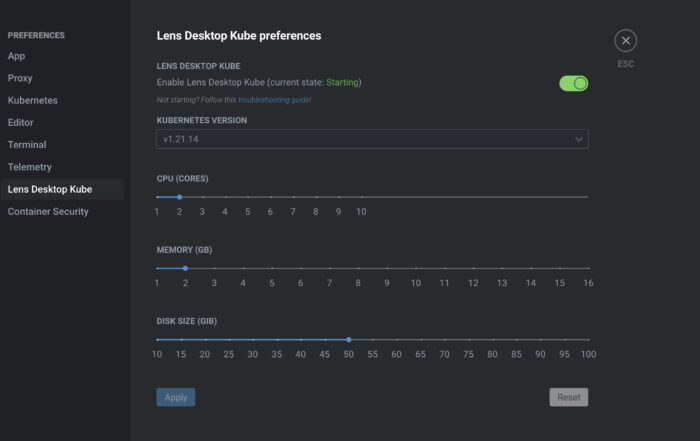Viewport: 700px width, 441px height.
Task: Click the Reset button
Action: [569, 397]
